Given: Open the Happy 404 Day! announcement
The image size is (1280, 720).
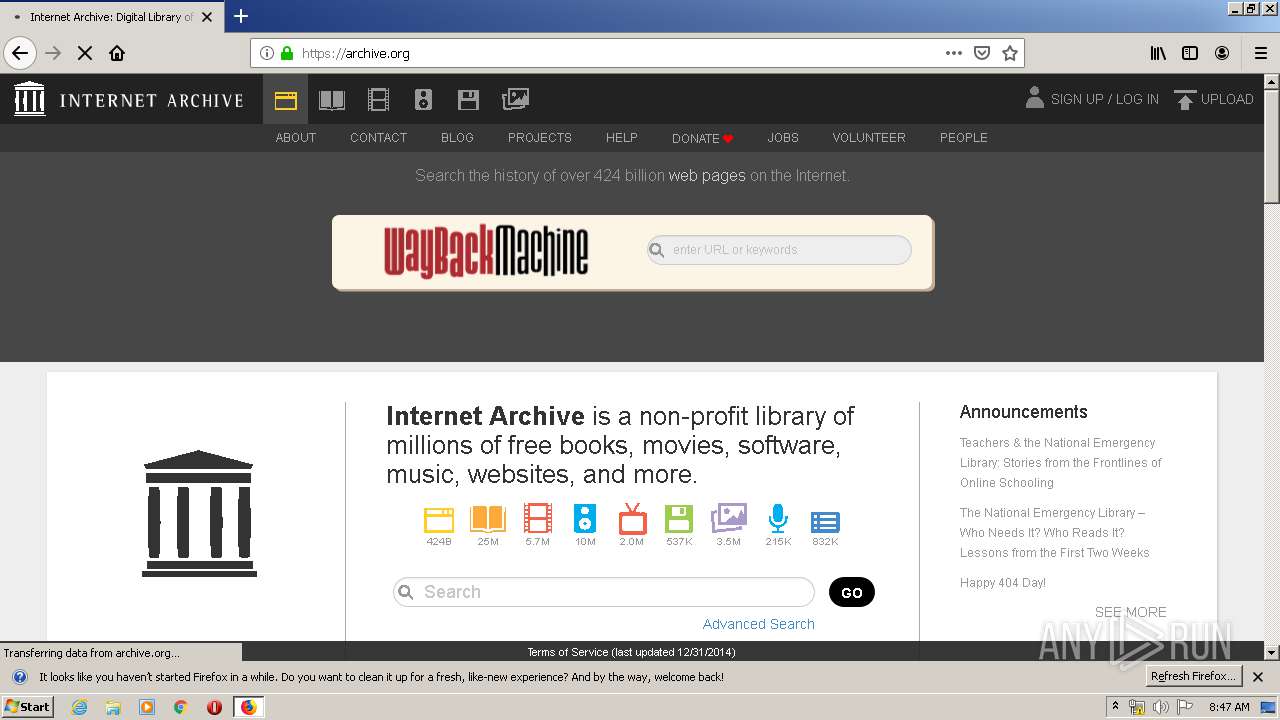Looking at the screenshot, I should click(x=1003, y=583).
